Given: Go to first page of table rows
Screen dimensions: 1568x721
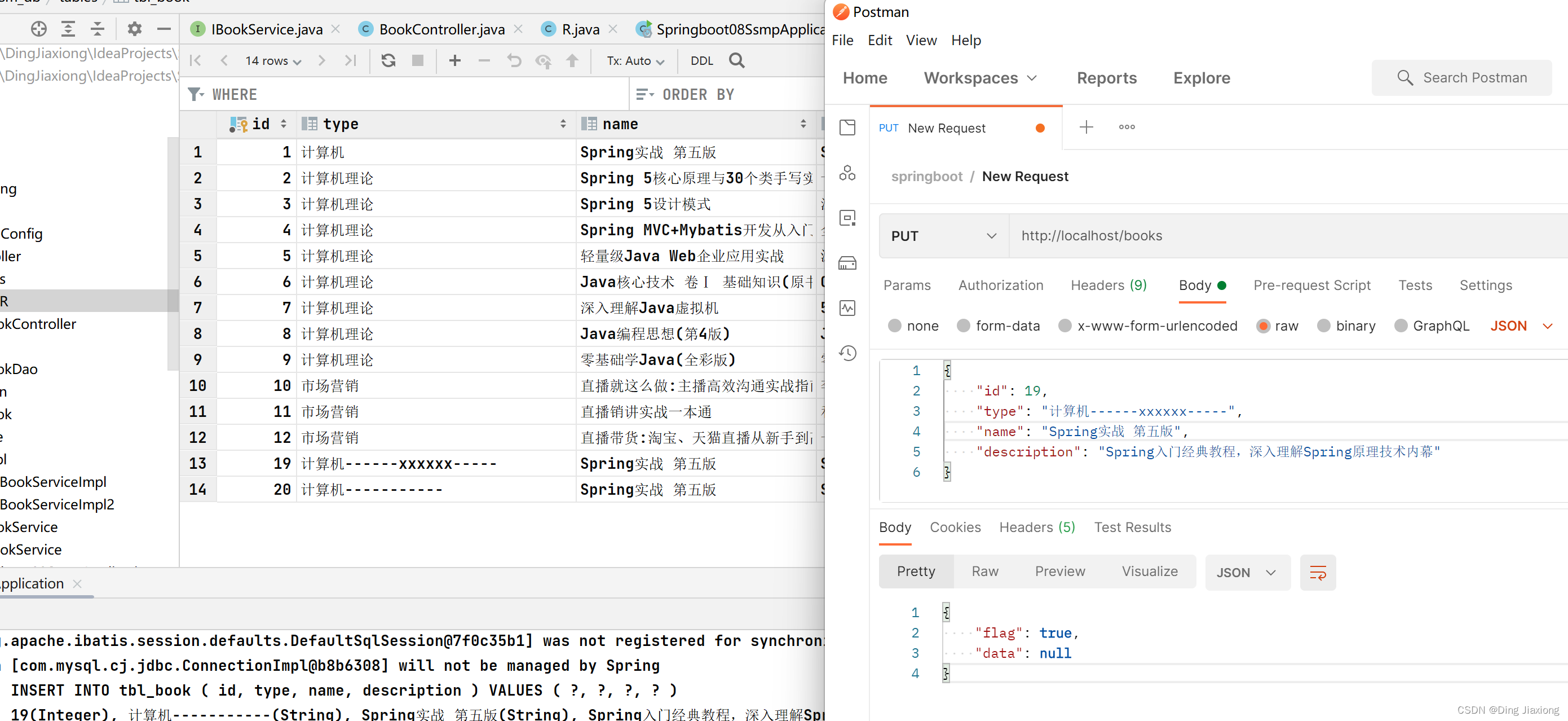Looking at the screenshot, I should (196, 60).
